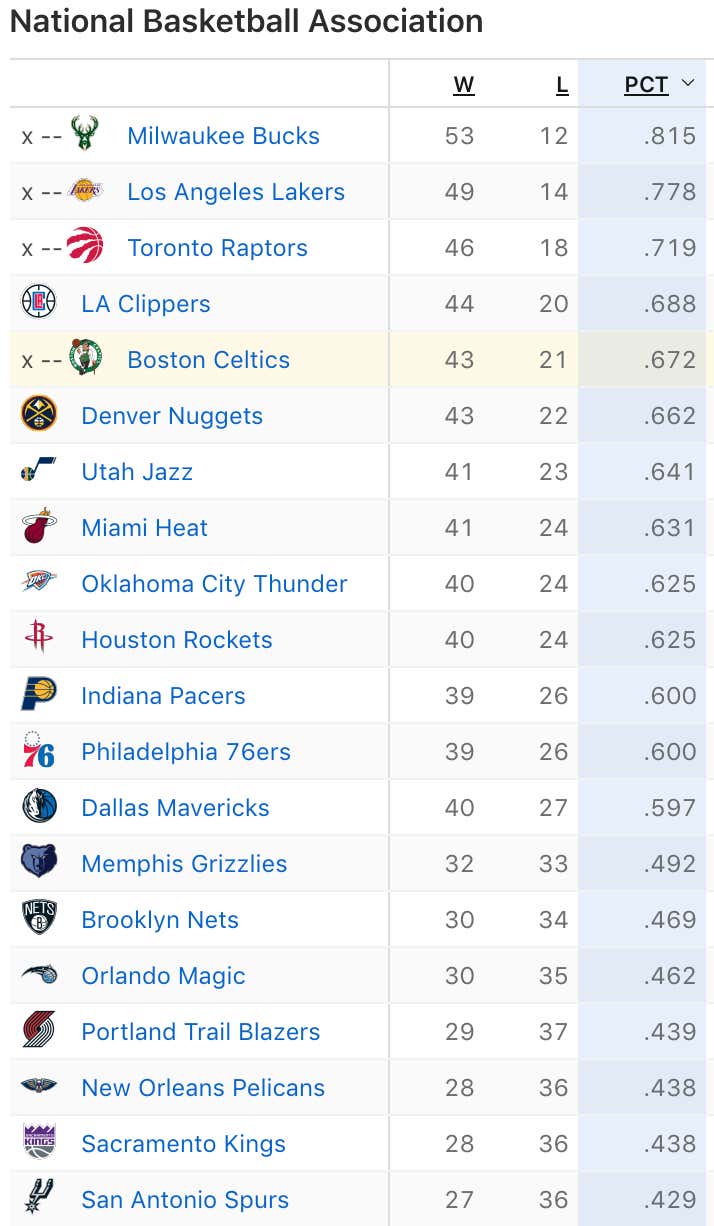This screenshot has height=1226, width=714.
Task: Click the Miami Heat flaming ball logo
Action: click(x=39, y=526)
